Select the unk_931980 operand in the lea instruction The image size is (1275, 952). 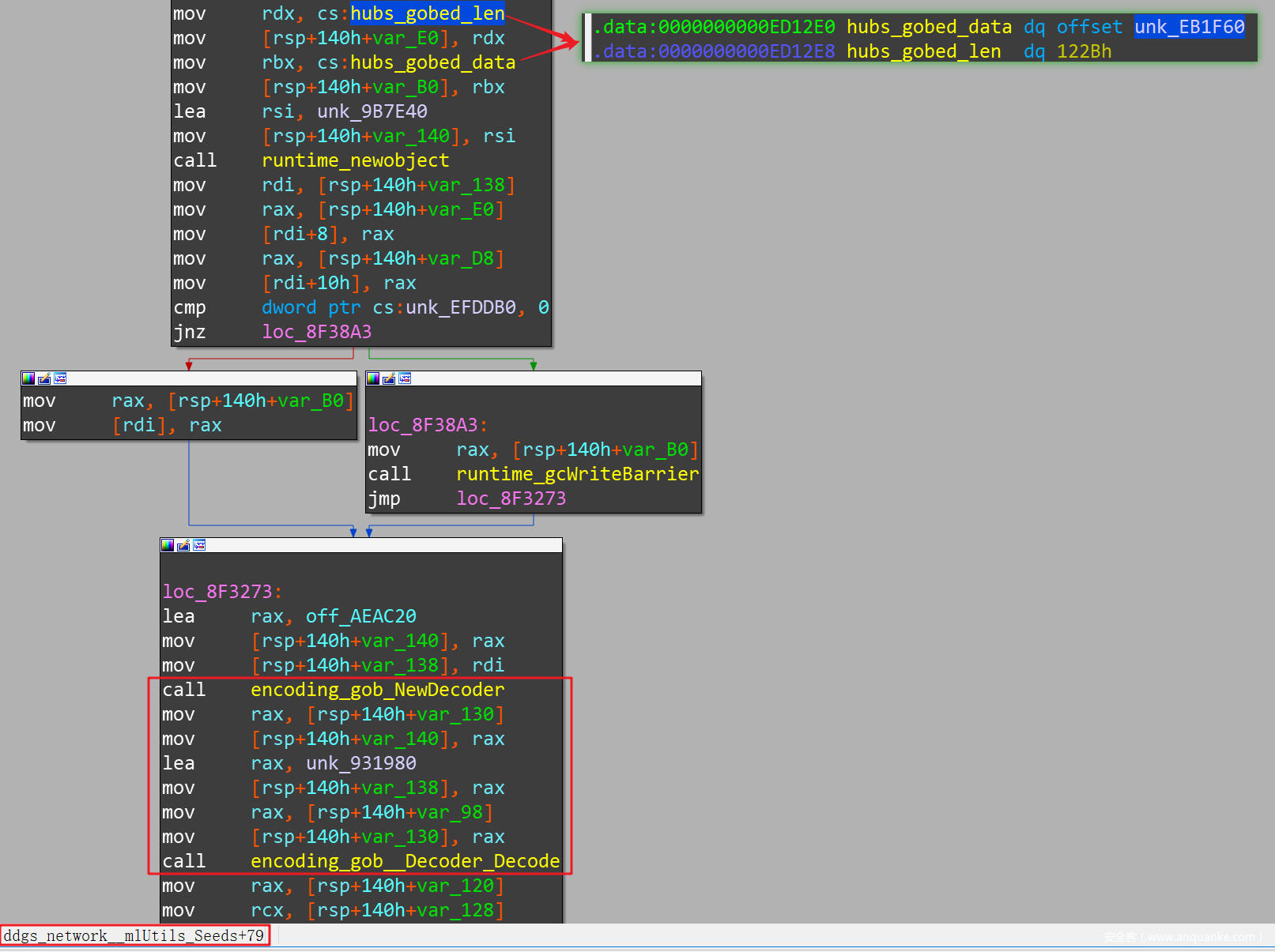pyautogui.click(x=360, y=763)
